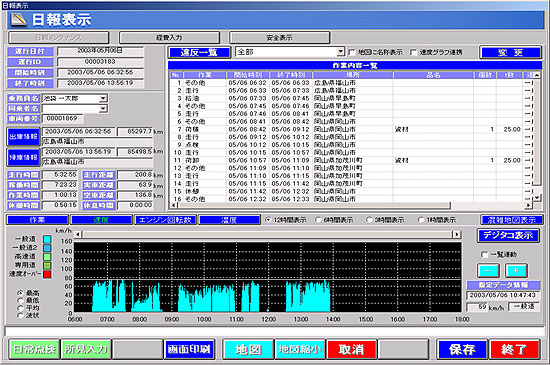Click the 日報表示 header notebook icon
Screen dimensions: 550x365
[19, 19]
